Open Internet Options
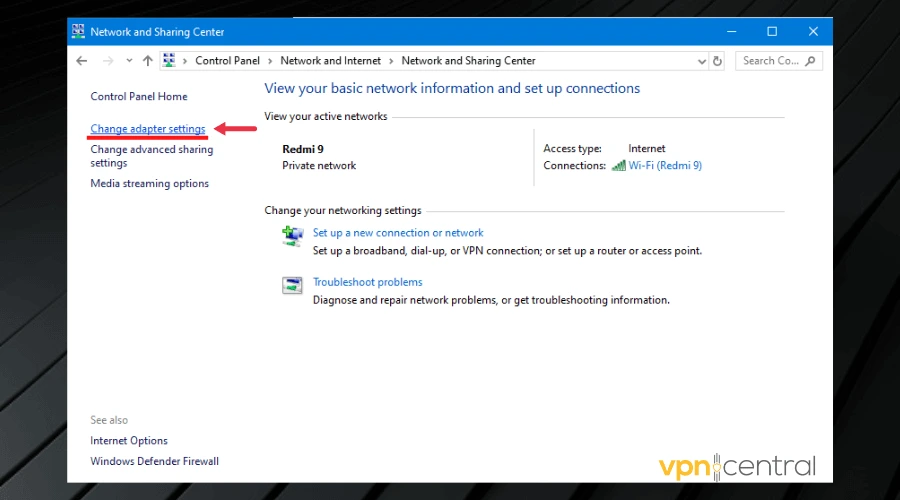This screenshot has width=900, height=500. 129,441
